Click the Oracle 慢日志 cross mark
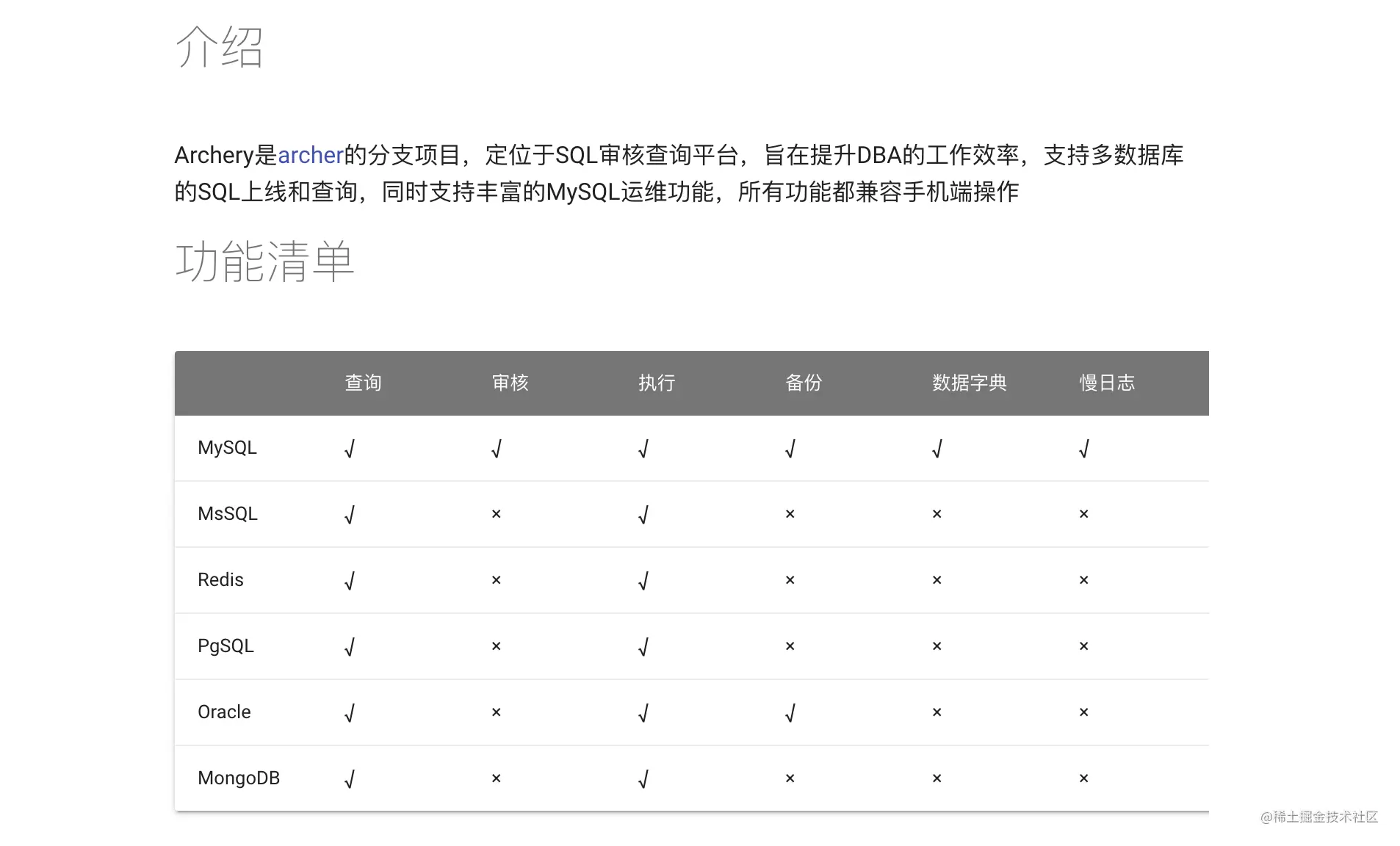 [x=1084, y=712]
